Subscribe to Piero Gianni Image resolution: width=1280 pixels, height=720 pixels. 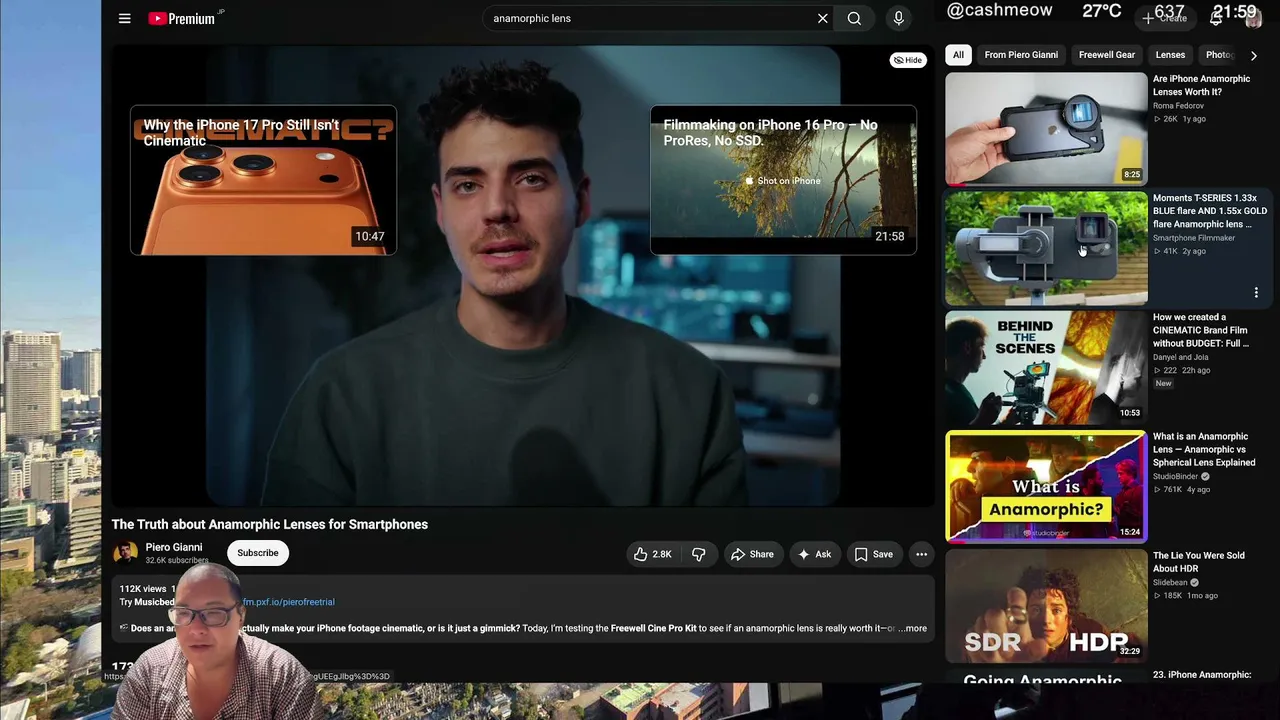coord(258,553)
